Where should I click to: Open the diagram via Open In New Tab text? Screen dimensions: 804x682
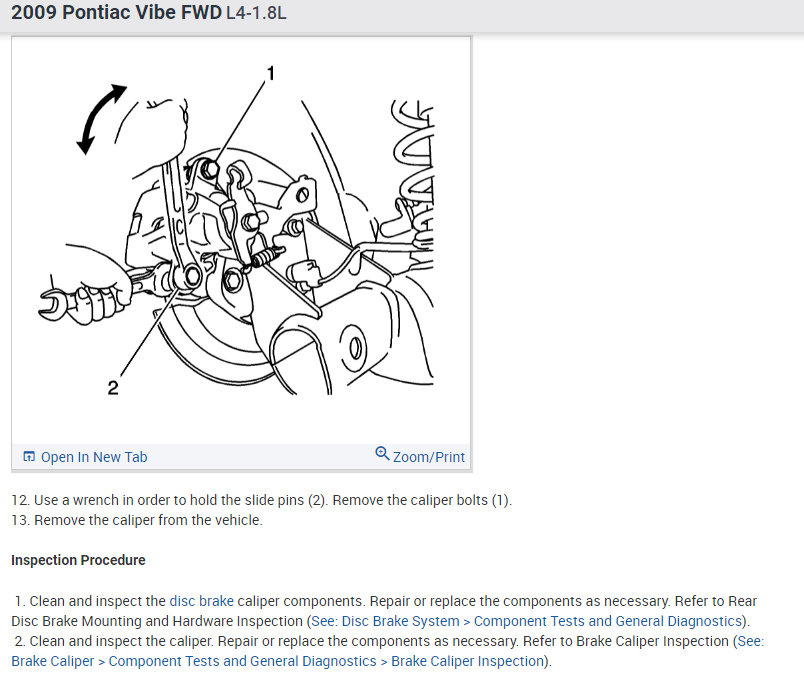[x=94, y=457]
